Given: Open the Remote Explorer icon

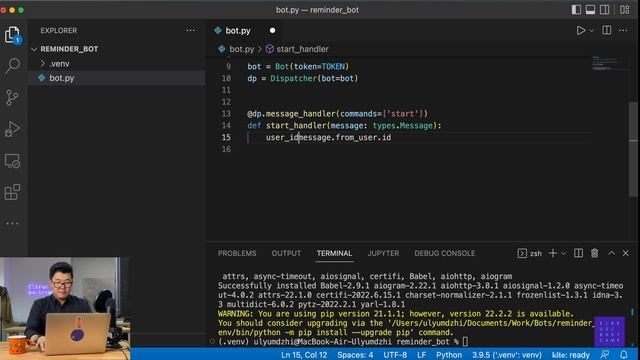Looking at the screenshot, I should tap(12, 161).
